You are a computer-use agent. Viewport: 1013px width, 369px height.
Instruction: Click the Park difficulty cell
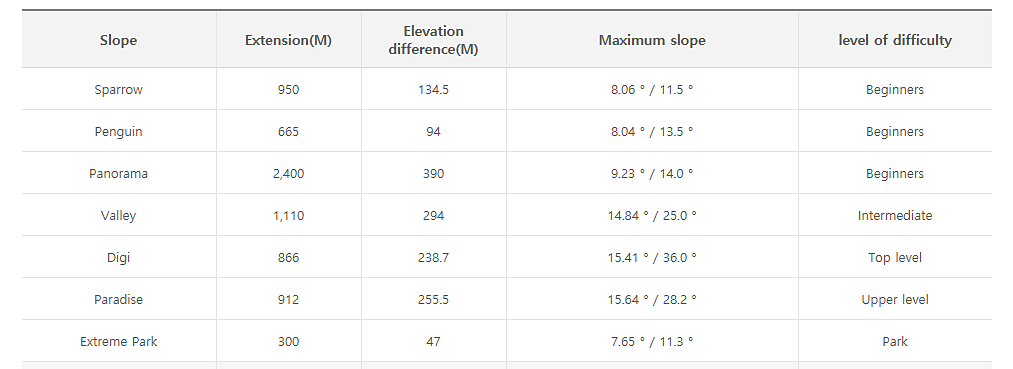(x=895, y=342)
